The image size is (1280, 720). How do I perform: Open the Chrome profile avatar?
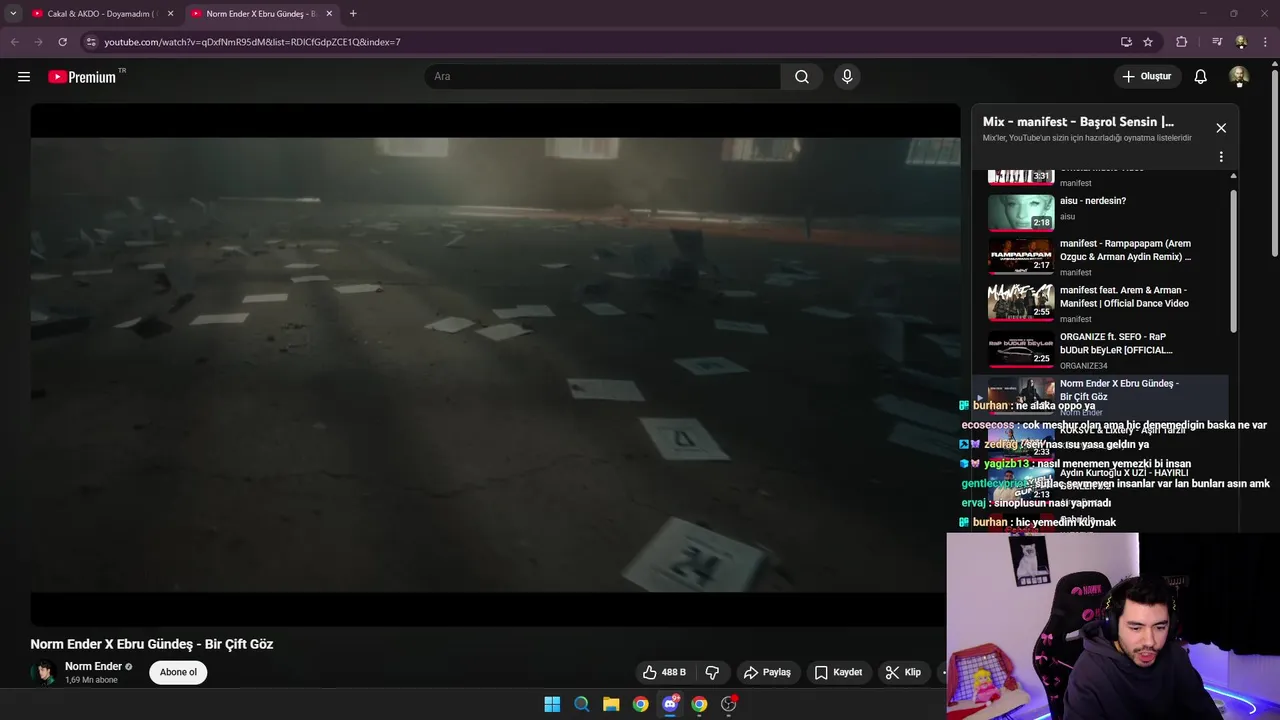coord(1241,42)
